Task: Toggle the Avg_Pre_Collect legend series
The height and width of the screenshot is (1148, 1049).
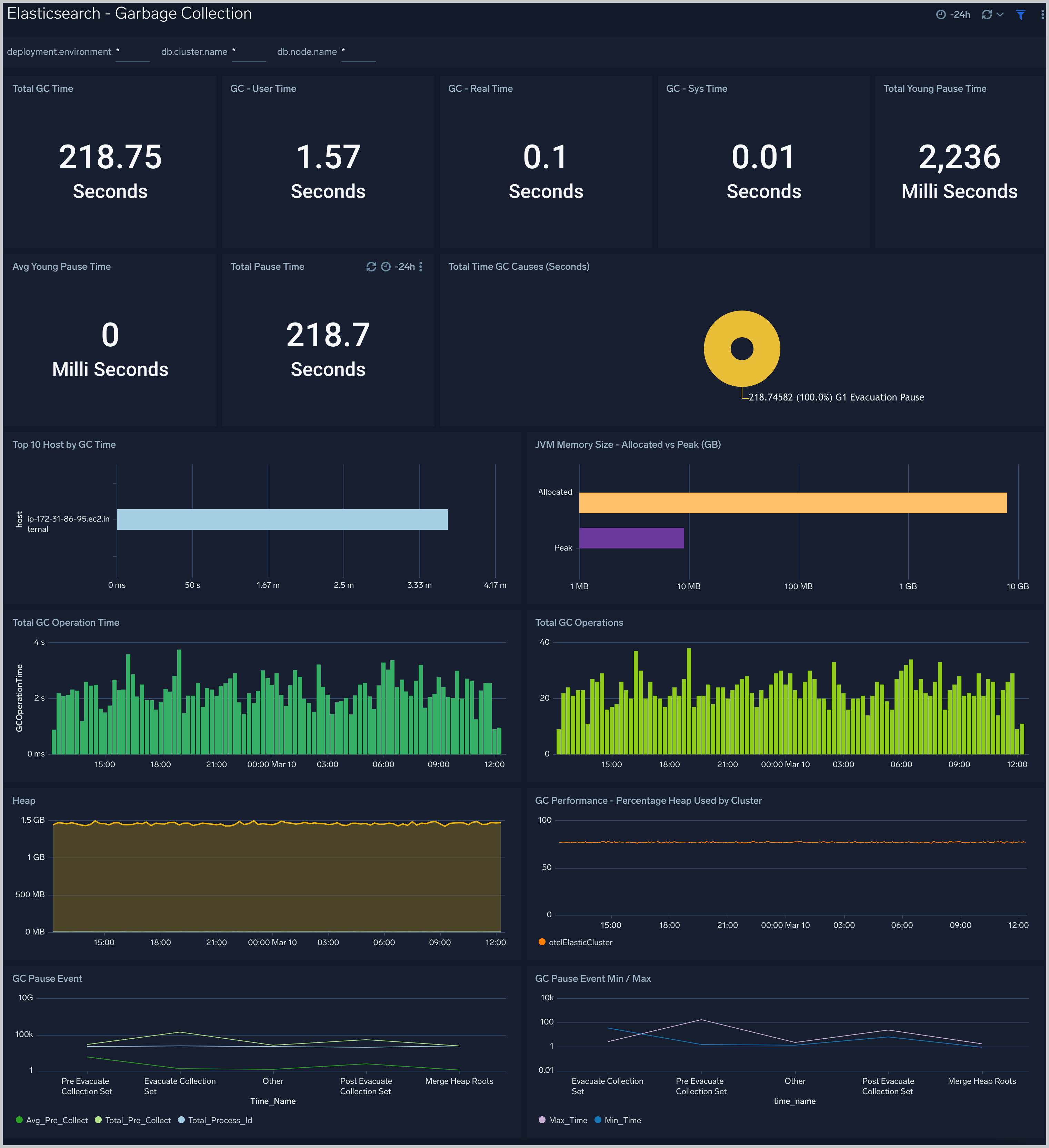Action: pos(52,1120)
